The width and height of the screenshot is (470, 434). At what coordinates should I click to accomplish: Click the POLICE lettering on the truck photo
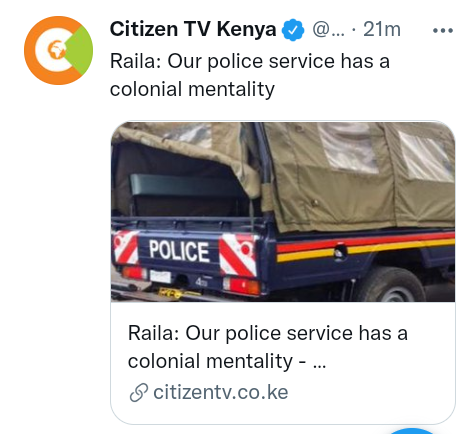coord(179,251)
